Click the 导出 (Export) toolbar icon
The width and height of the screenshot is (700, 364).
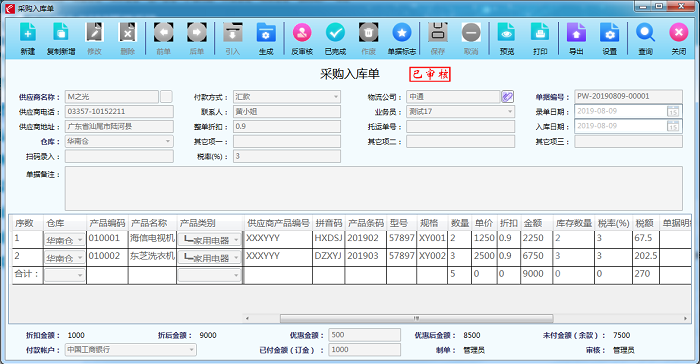[576, 33]
